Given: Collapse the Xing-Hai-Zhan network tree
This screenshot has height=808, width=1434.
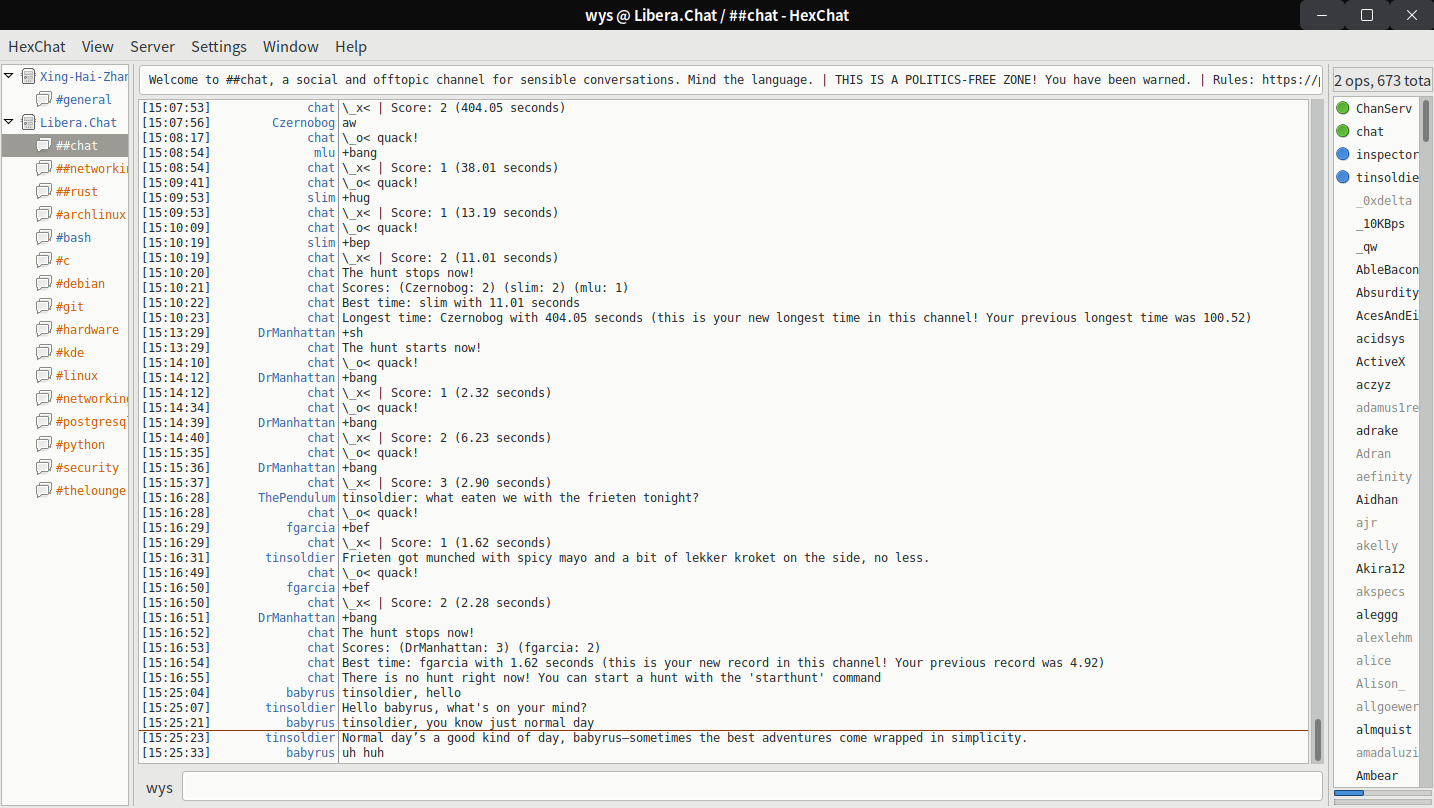Looking at the screenshot, I should click(x=10, y=76).
